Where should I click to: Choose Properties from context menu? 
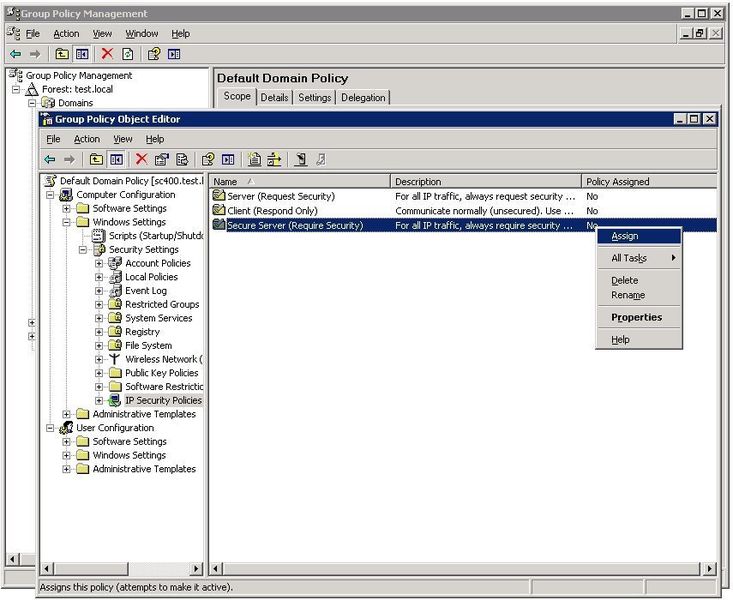coord(639,318)
